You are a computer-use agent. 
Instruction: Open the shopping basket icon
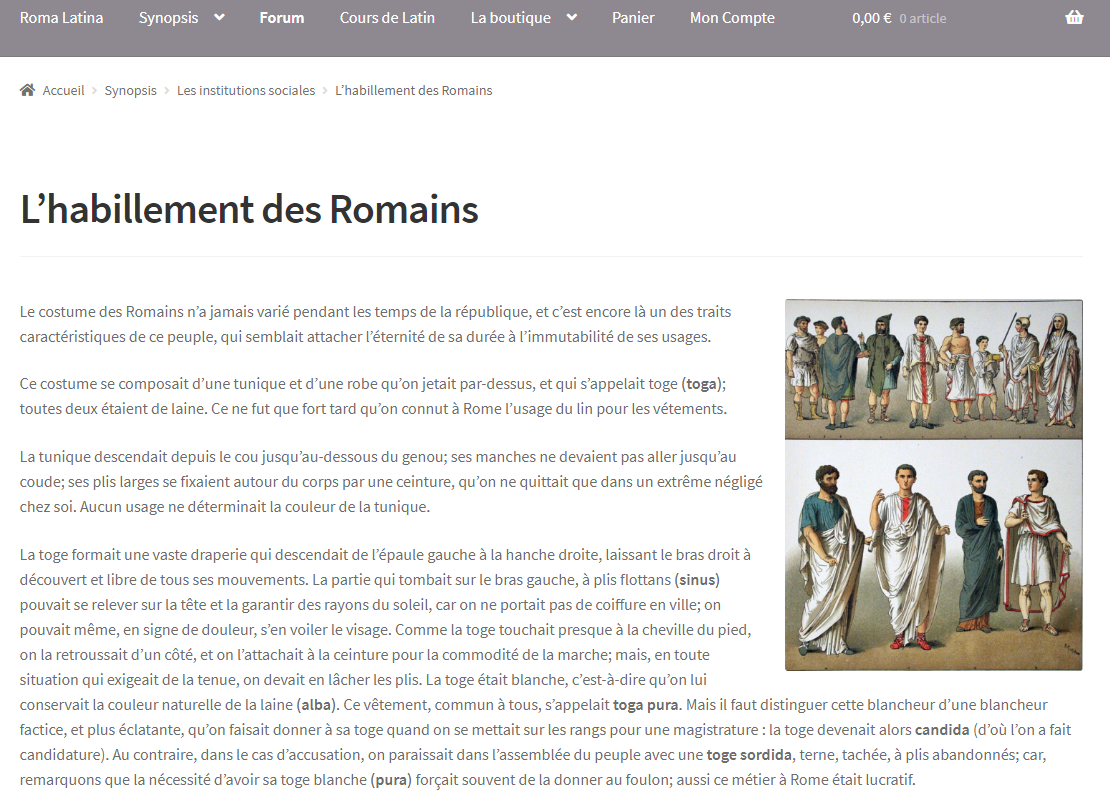(1074, 17)
